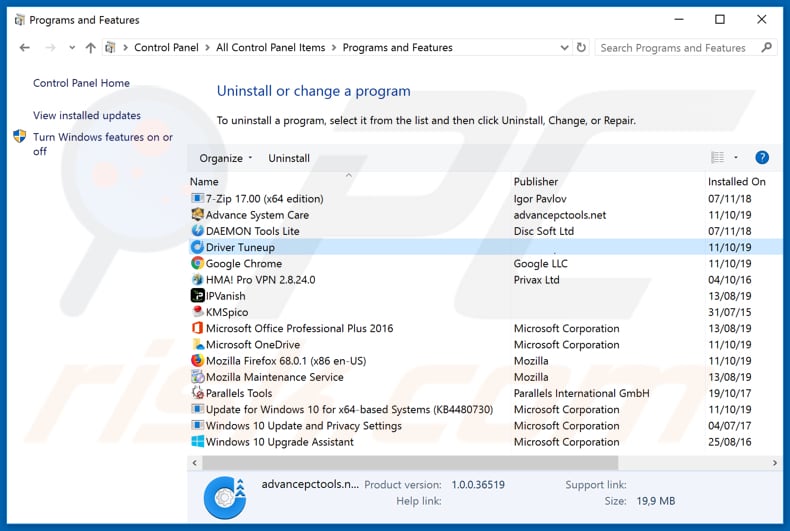Click publisher advancepctools.net cell

560,215
